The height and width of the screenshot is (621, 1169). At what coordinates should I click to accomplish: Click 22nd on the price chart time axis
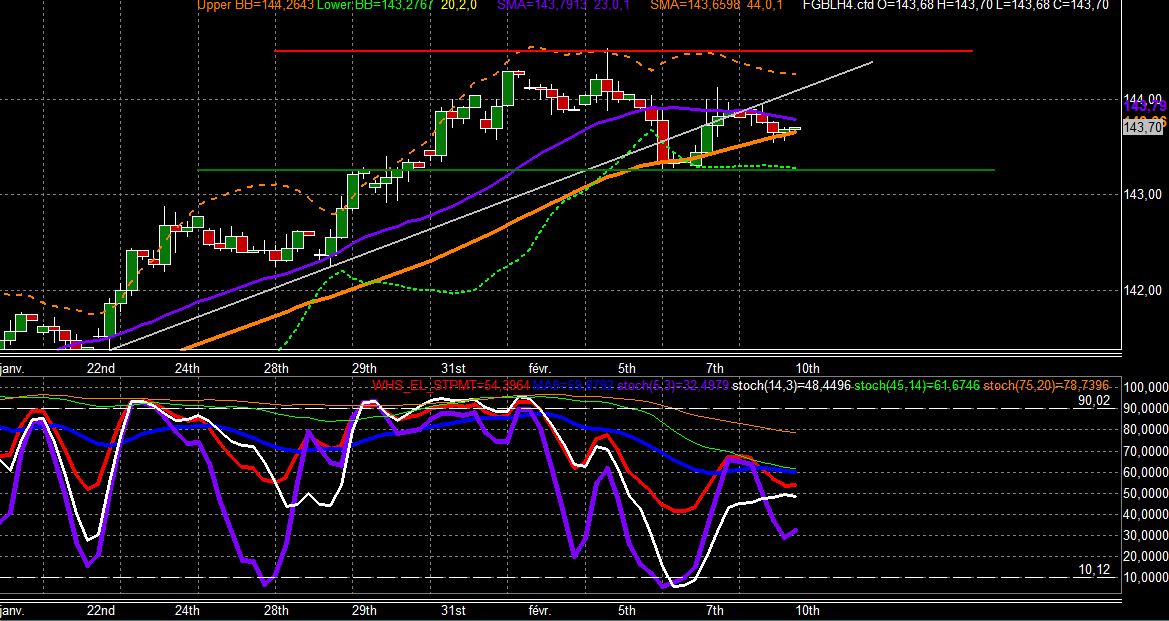[x=101, y=368]
